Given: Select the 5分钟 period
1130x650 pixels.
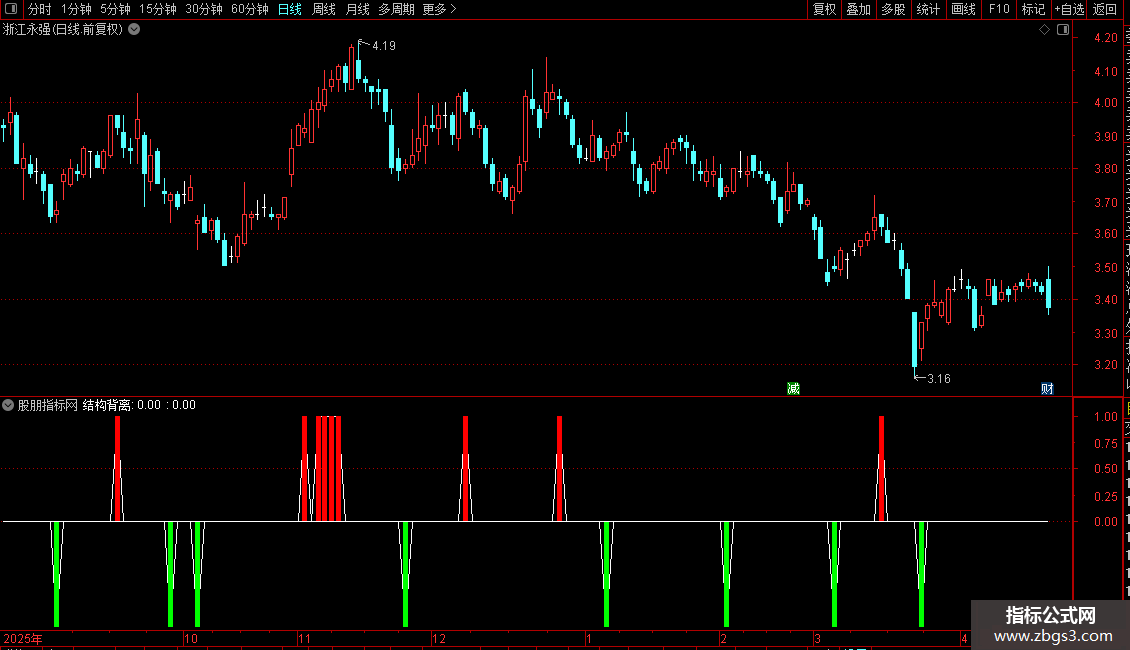Looking at the screenshot, I should click(115, 9).
